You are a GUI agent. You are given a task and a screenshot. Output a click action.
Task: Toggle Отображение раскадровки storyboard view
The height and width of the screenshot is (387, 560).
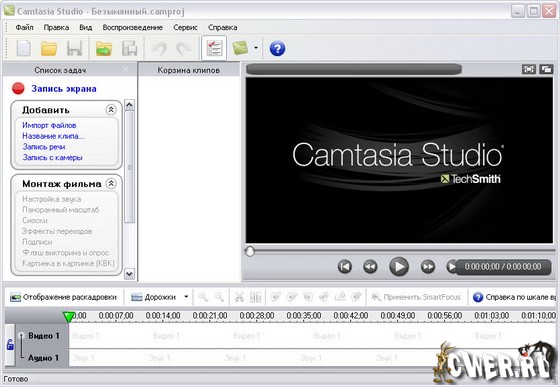pyautogui.click(x=64, y=297)
